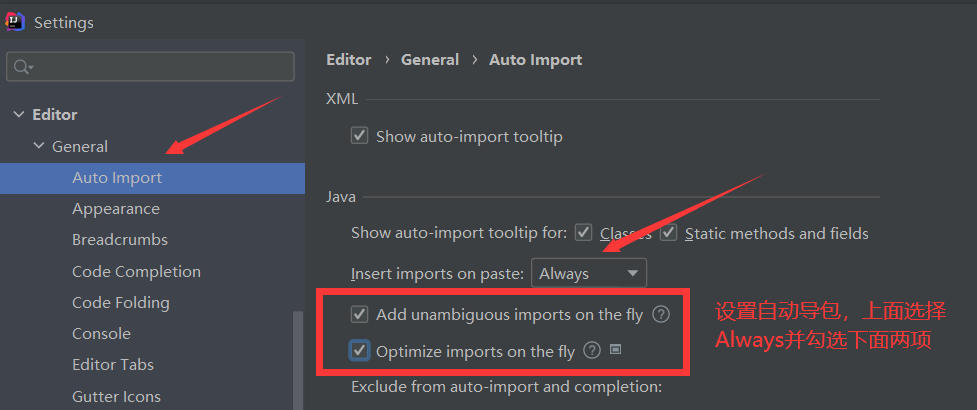
Task: Uncheck Optimize imports on the fly
Action: [360, 351]
